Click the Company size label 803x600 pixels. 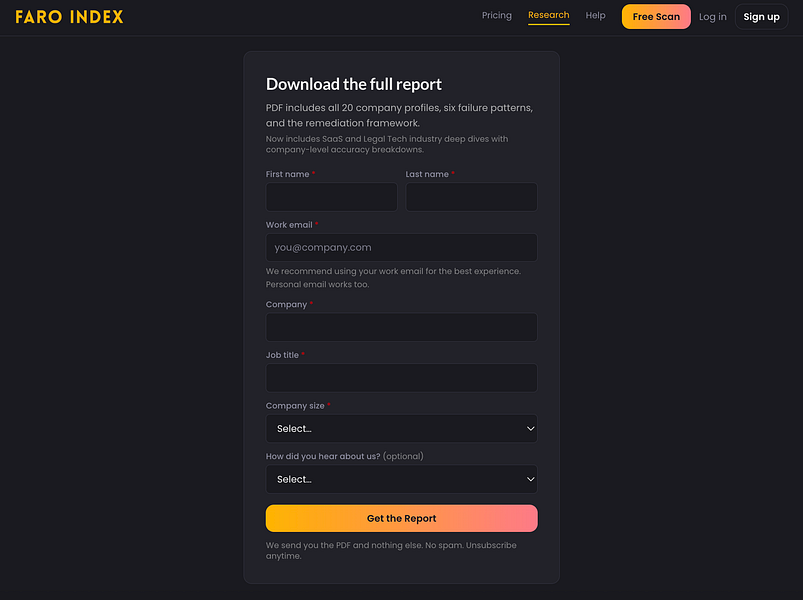click(x=295, y=405)
